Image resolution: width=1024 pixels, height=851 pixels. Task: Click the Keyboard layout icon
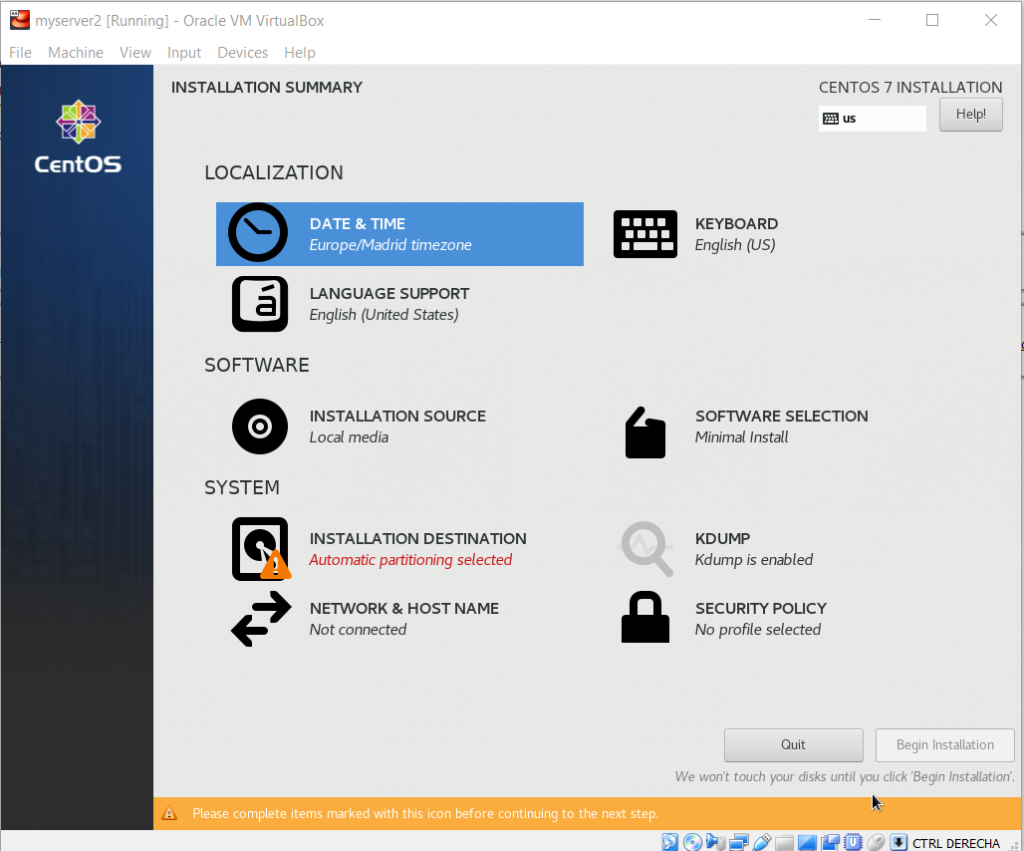[645, 234]
